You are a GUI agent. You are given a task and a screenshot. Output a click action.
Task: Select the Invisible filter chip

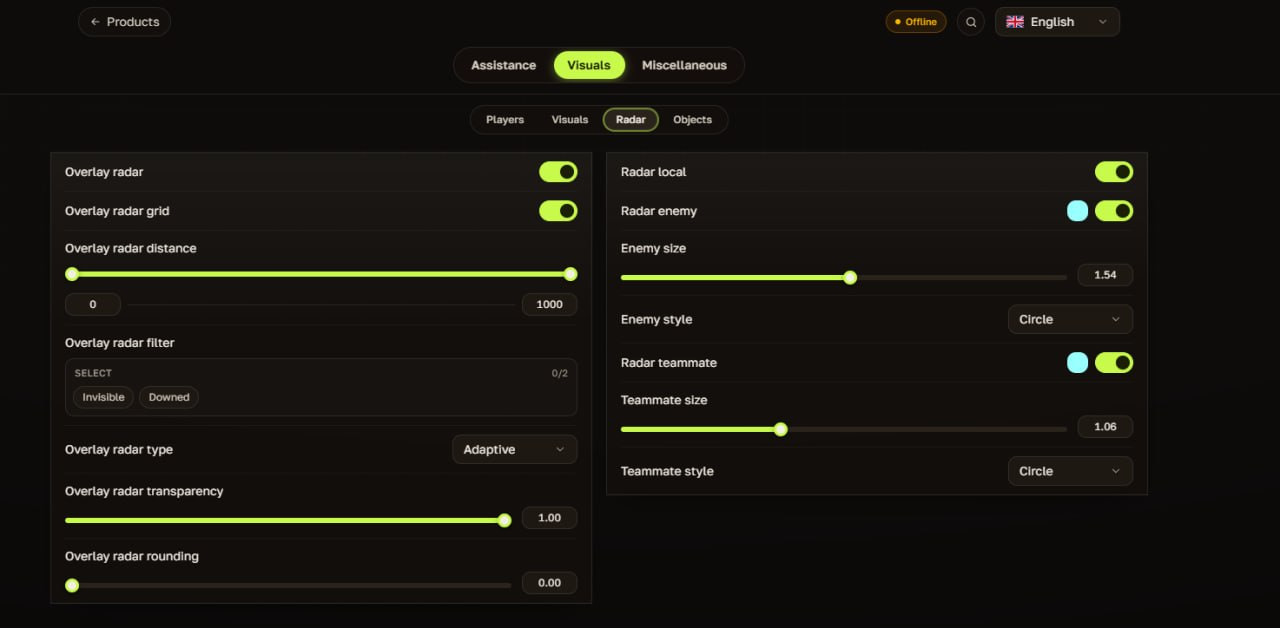[x=103, y=397]
